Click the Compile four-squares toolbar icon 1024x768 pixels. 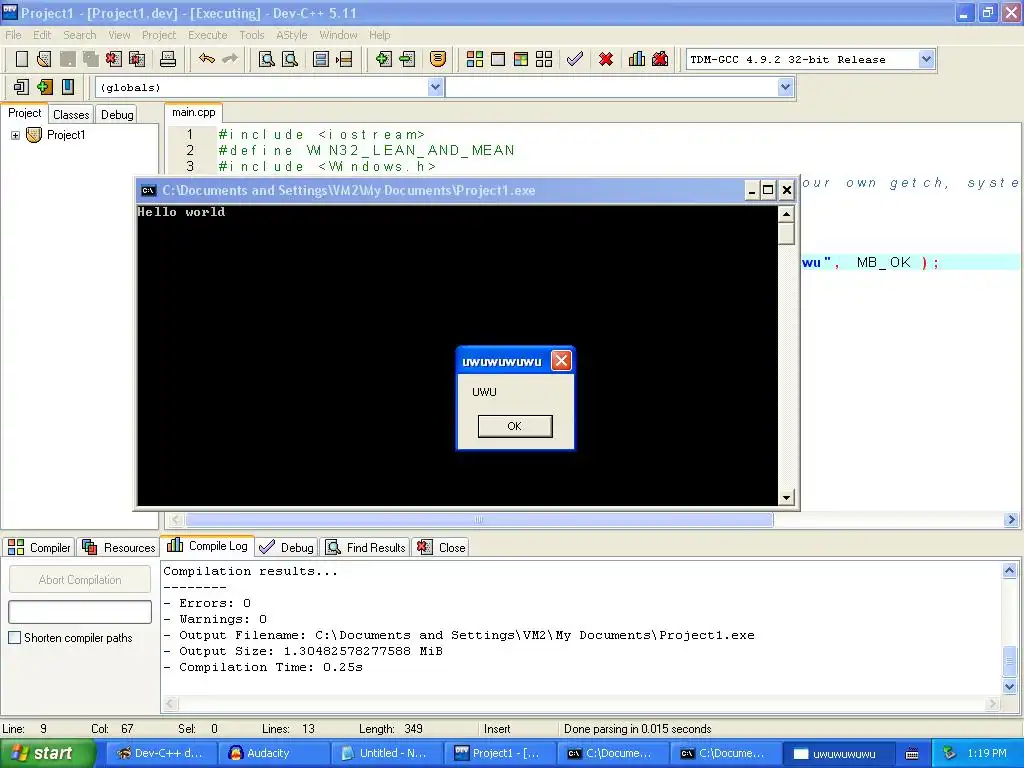(475, 59)
